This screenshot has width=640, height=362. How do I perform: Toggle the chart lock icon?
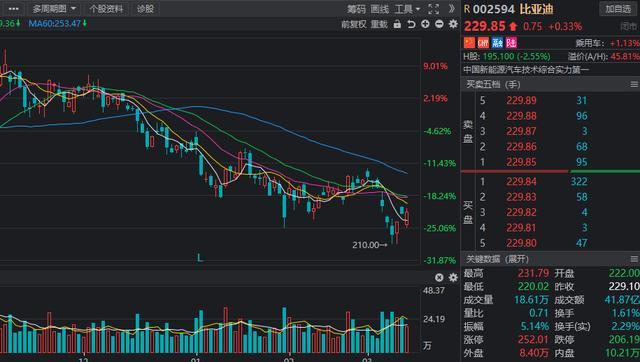pos(397,24)
